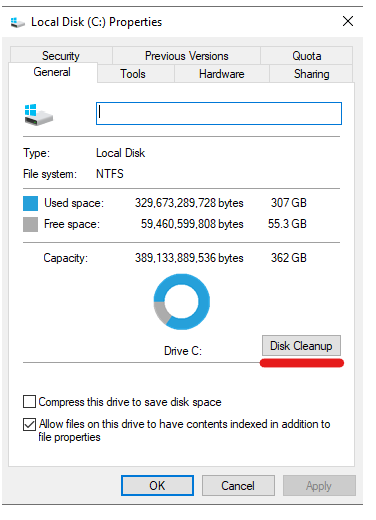Click the grayed Apply button
The height and width of the screenshot is (520, 376).
pos(319,485)
